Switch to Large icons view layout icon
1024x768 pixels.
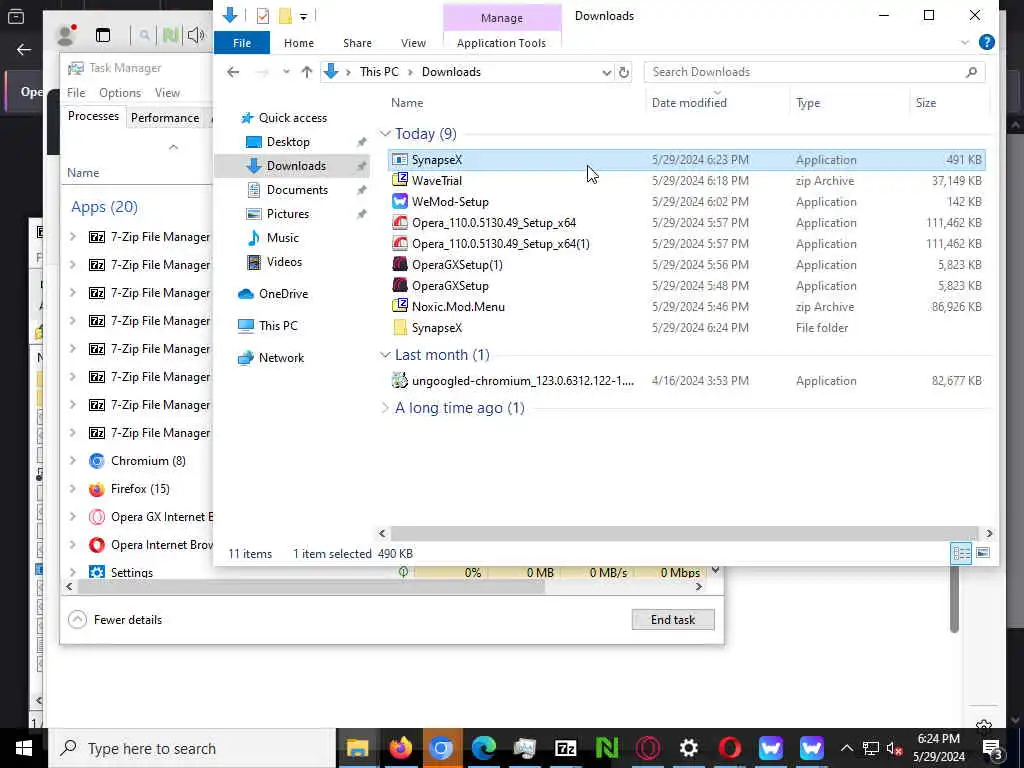983,553
